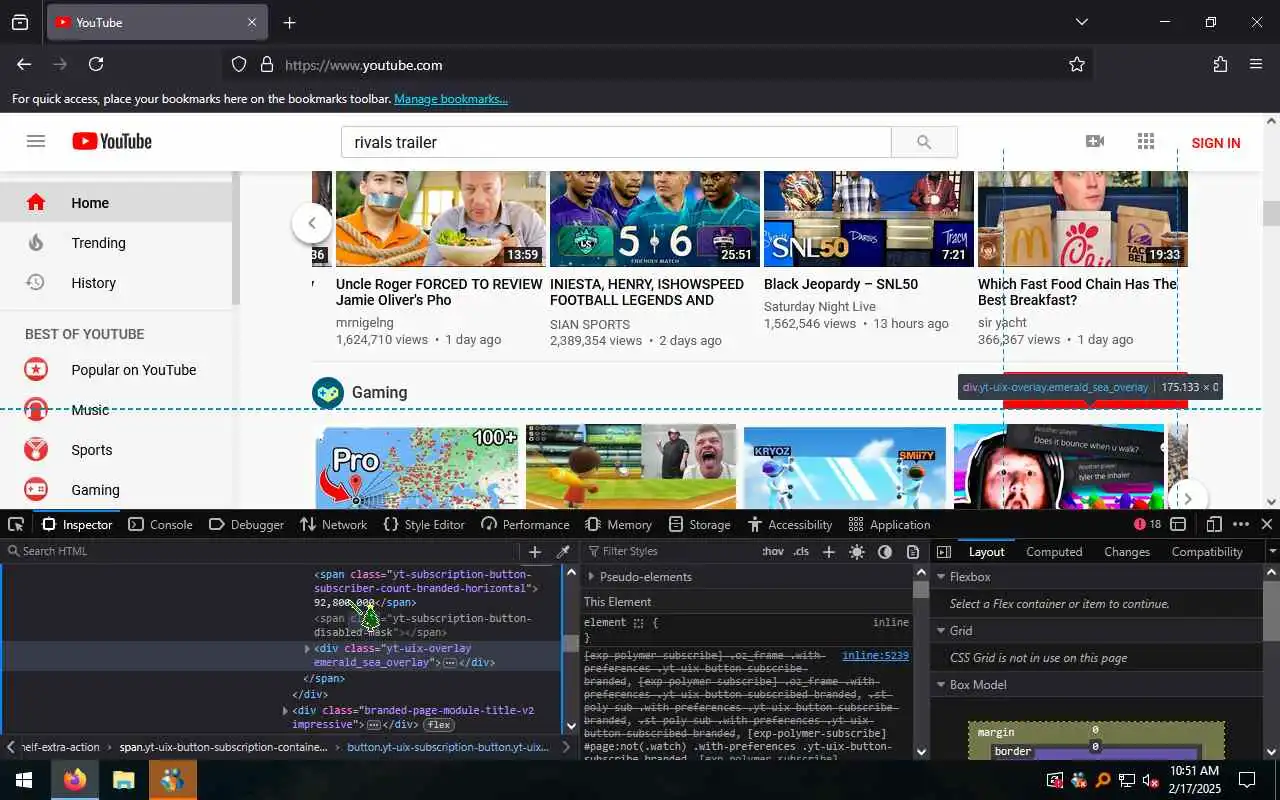Open the DevTools more options menu
This screenshot has width=1280, height=800.
[x=1241, y=524]
